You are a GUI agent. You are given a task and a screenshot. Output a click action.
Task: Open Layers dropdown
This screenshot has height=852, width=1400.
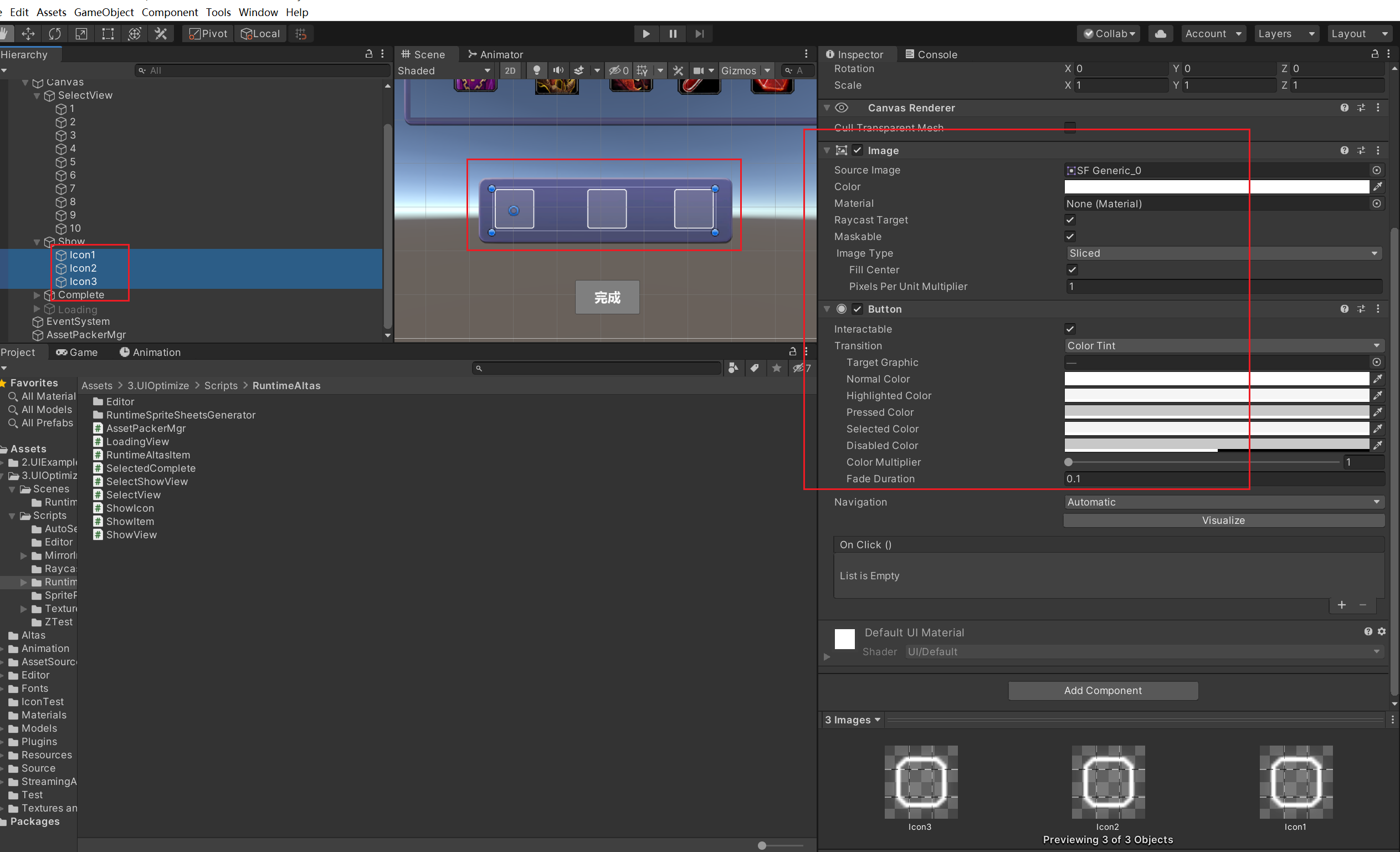(1286, 33)
